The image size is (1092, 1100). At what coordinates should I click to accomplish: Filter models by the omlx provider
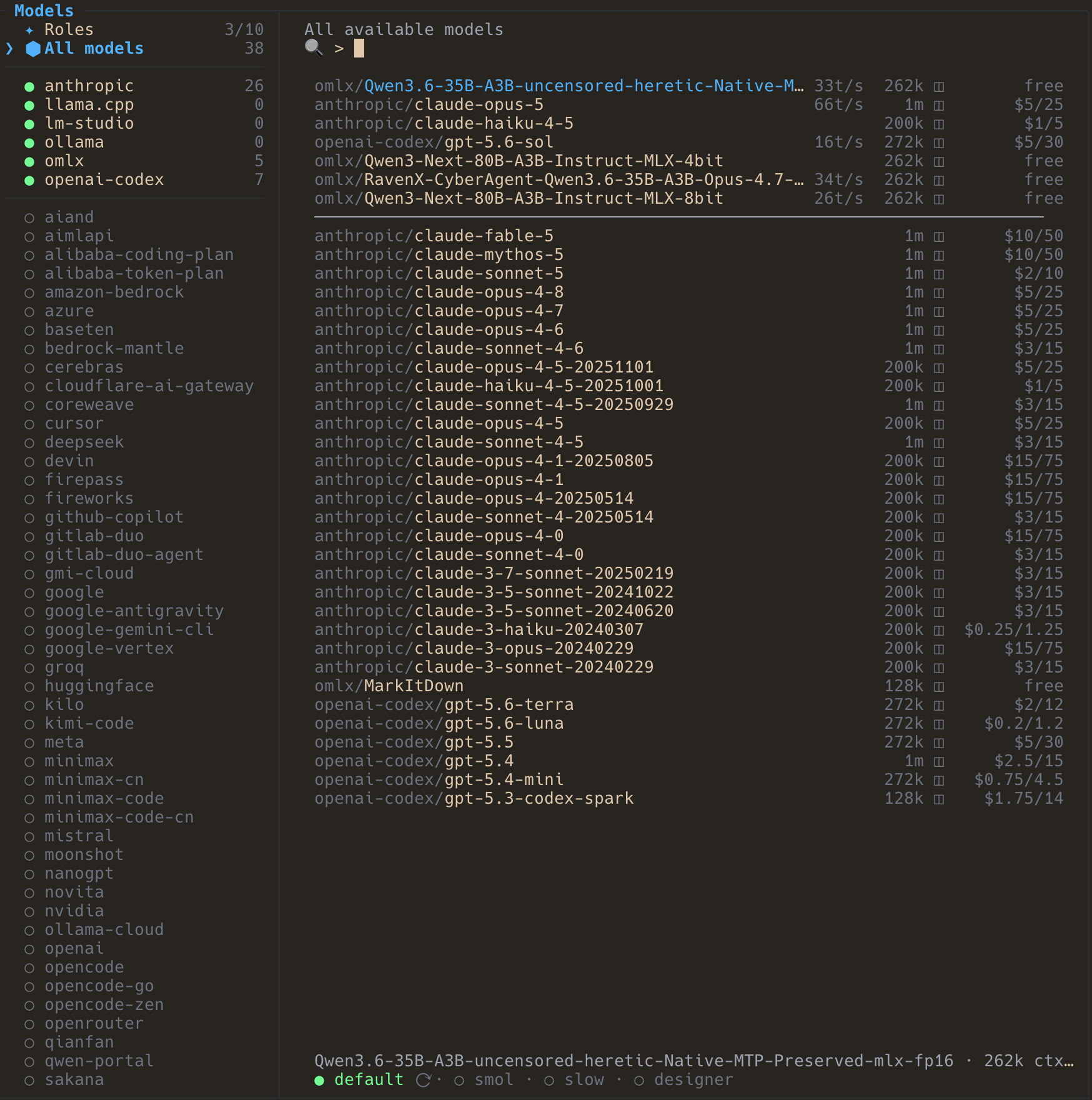(x=144, y=161)
